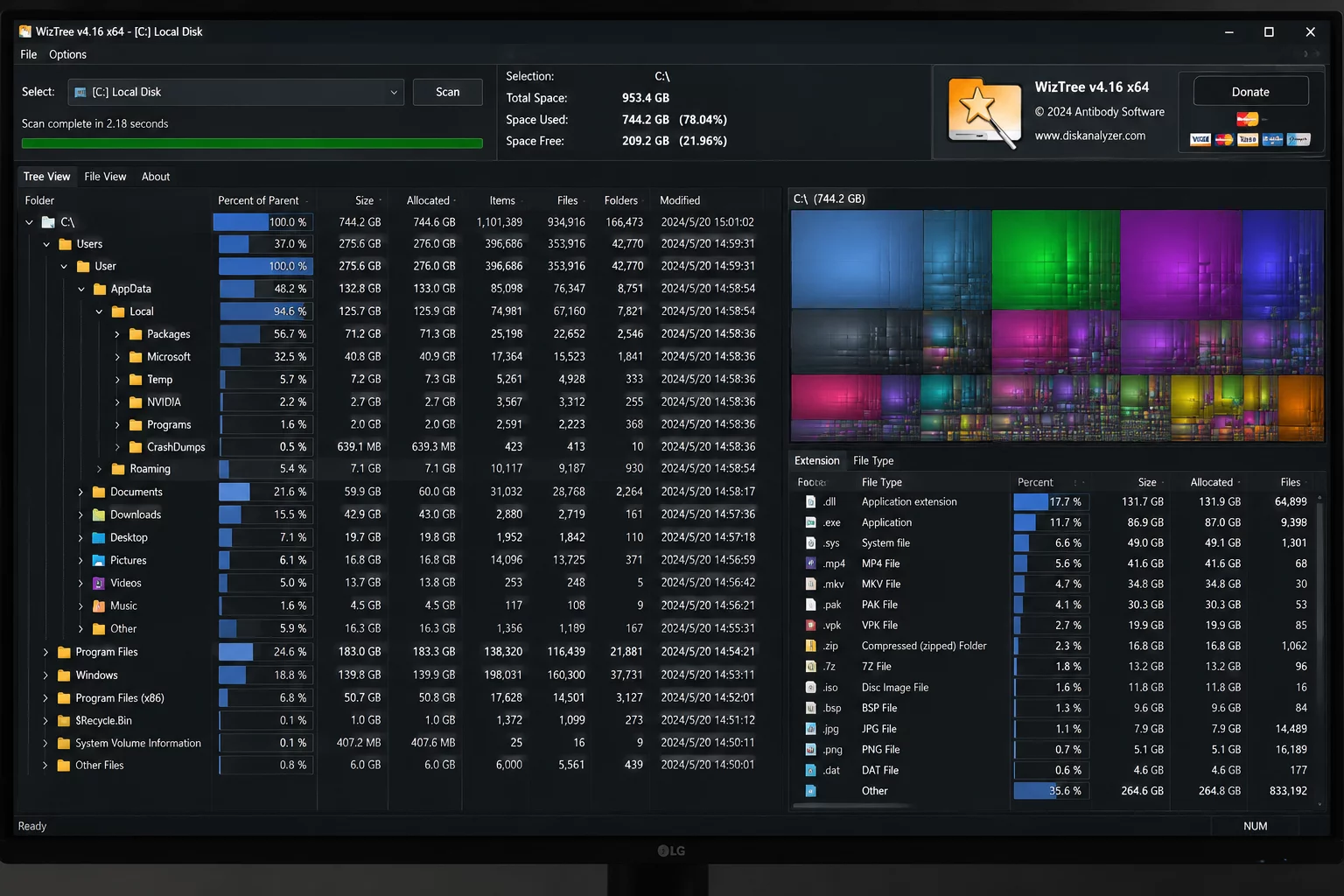Click the green scan progress bar

(252, 143)
